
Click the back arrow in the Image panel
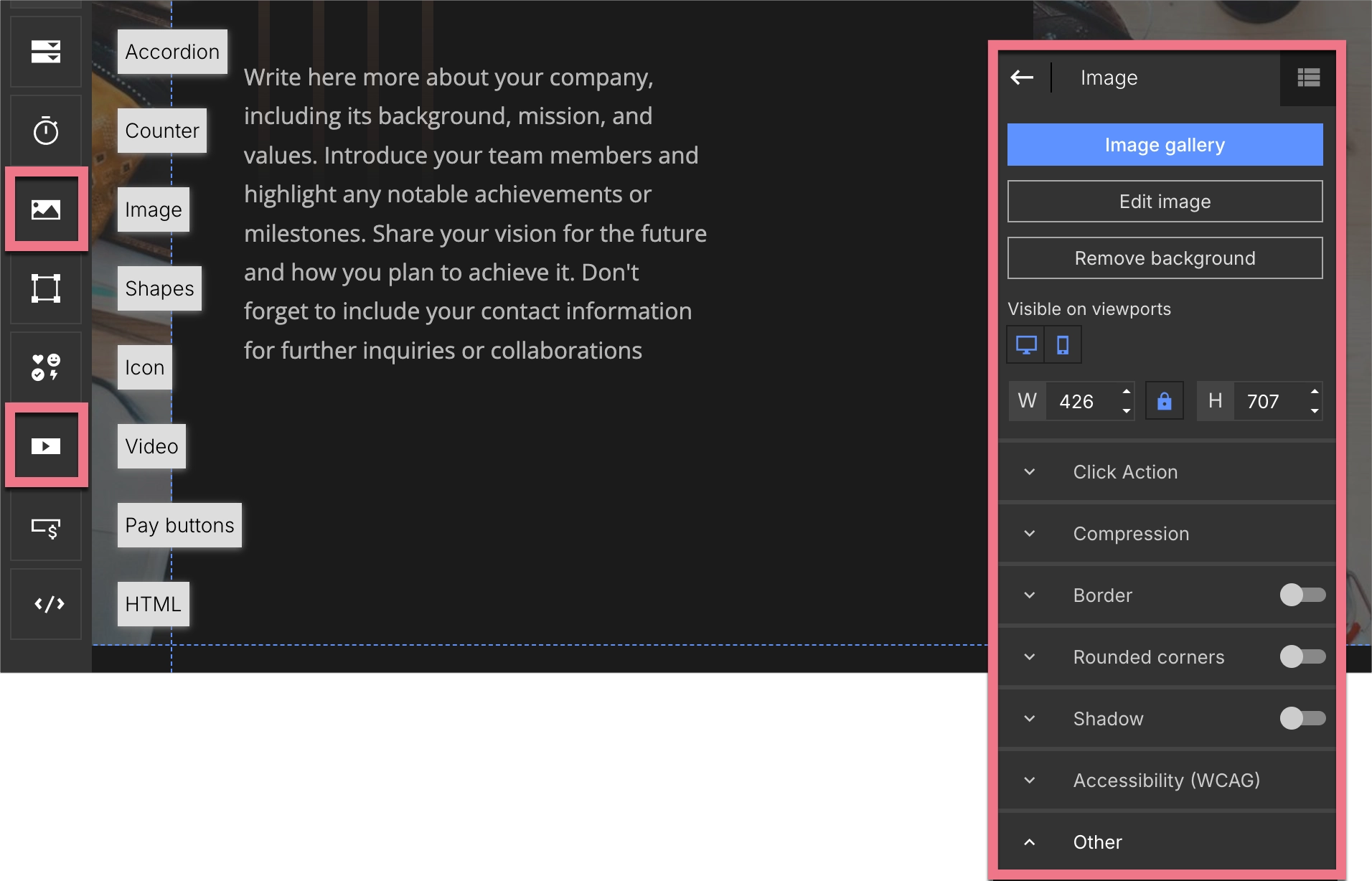[1023, 77]
